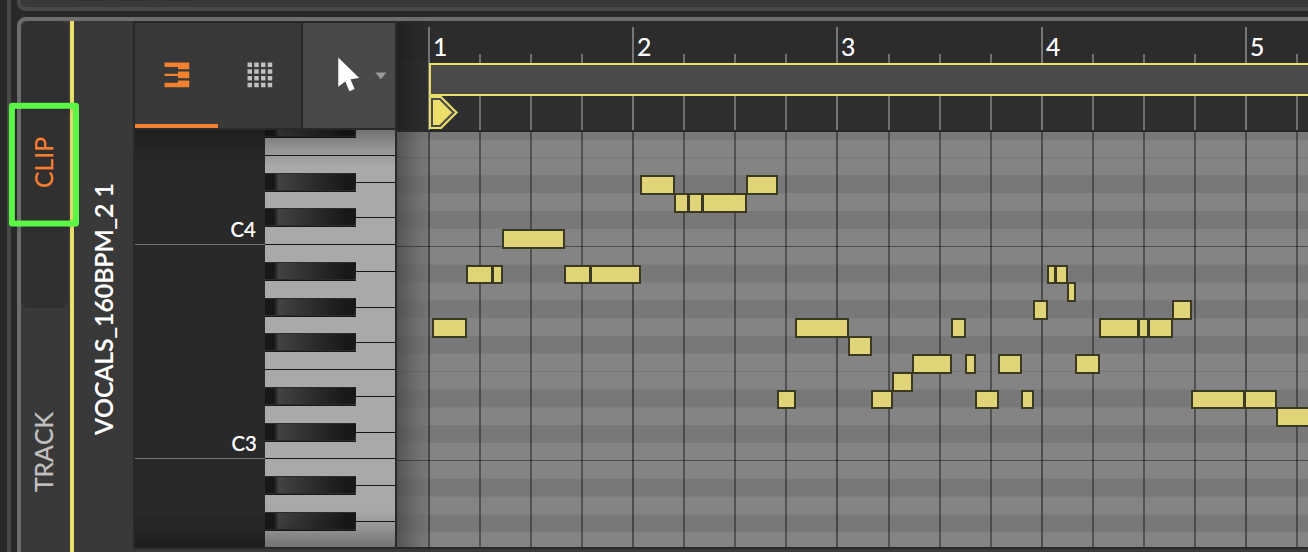The height and width of the screenshot is (552, 1308).
Task: Click bar 3 on the timeline ruler
Action: [x=848, y=47]
